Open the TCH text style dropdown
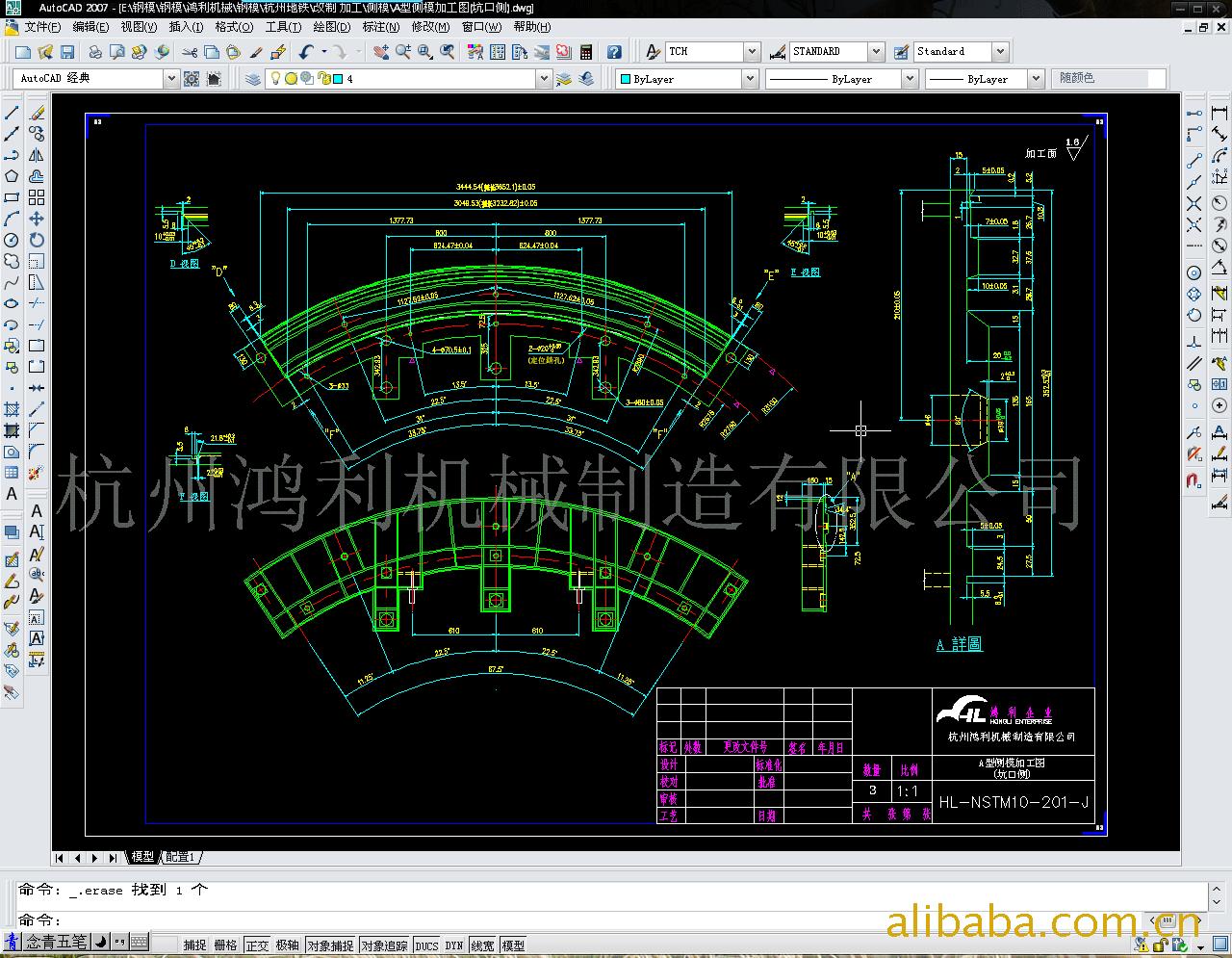This screenshot has width=1232, height=958. pos(753,52)
